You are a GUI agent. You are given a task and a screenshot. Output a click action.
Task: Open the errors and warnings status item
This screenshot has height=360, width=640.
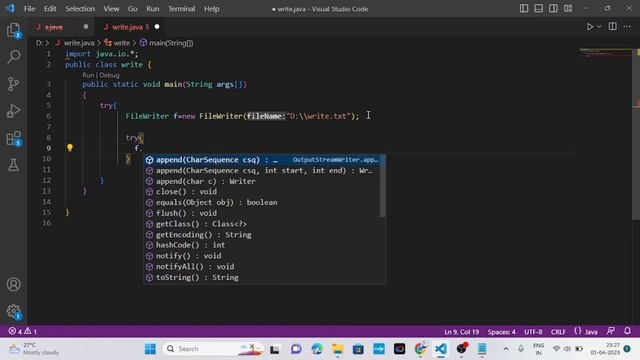pos(23,331)
